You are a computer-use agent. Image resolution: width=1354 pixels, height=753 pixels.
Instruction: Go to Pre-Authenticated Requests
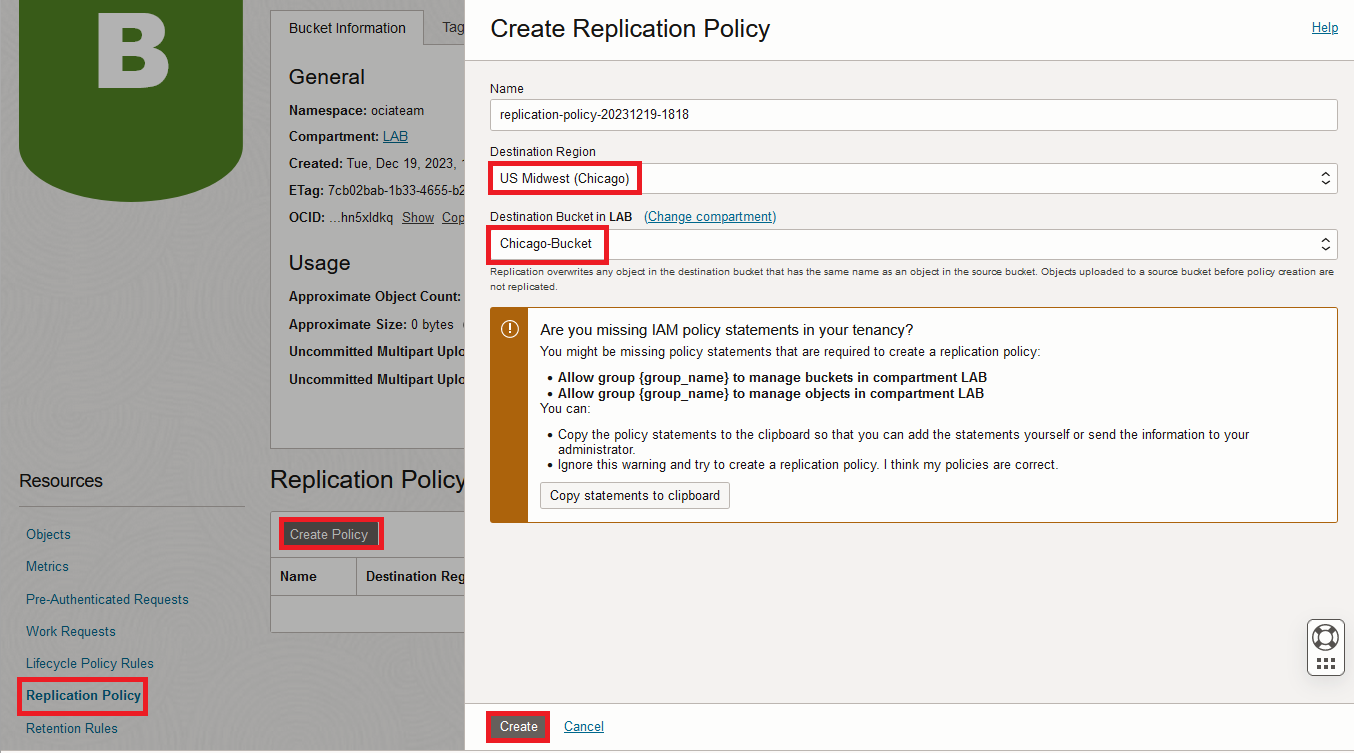click(107, 599)
